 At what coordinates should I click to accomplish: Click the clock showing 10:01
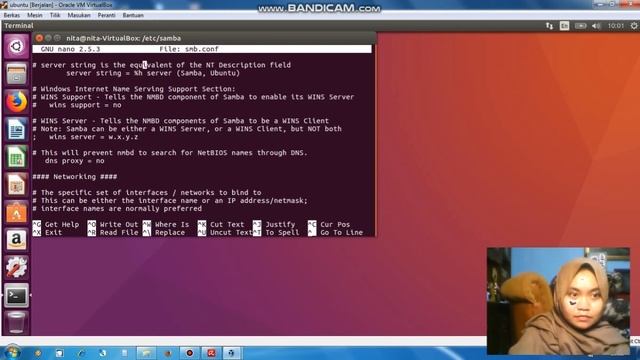pos(616,26)
